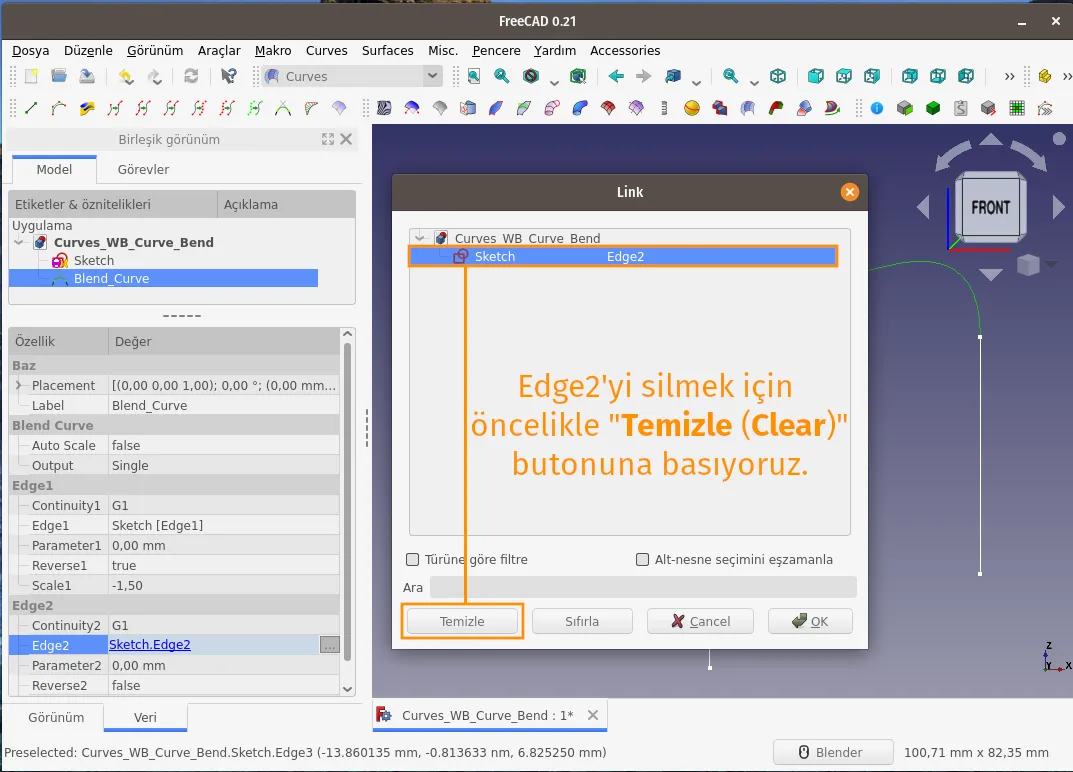Open the Surfaces menu
The width and height of the screenshot is (1073, 772).
pyautogui.click(x=387, y=50)
